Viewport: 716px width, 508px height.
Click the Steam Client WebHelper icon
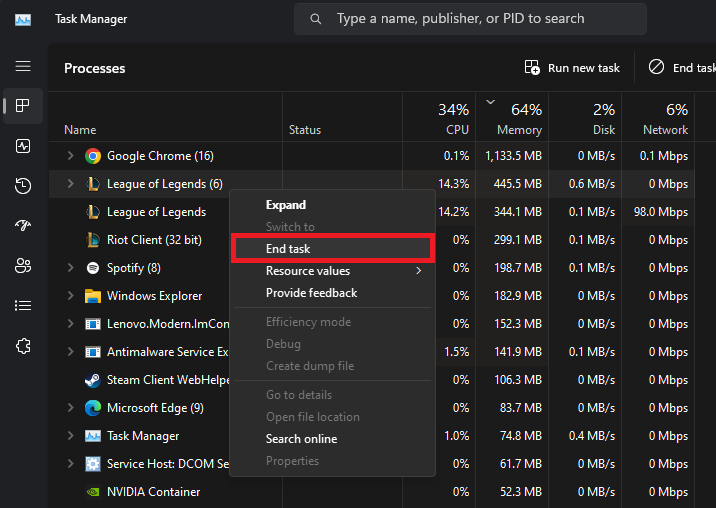click(x=93, y=380)
